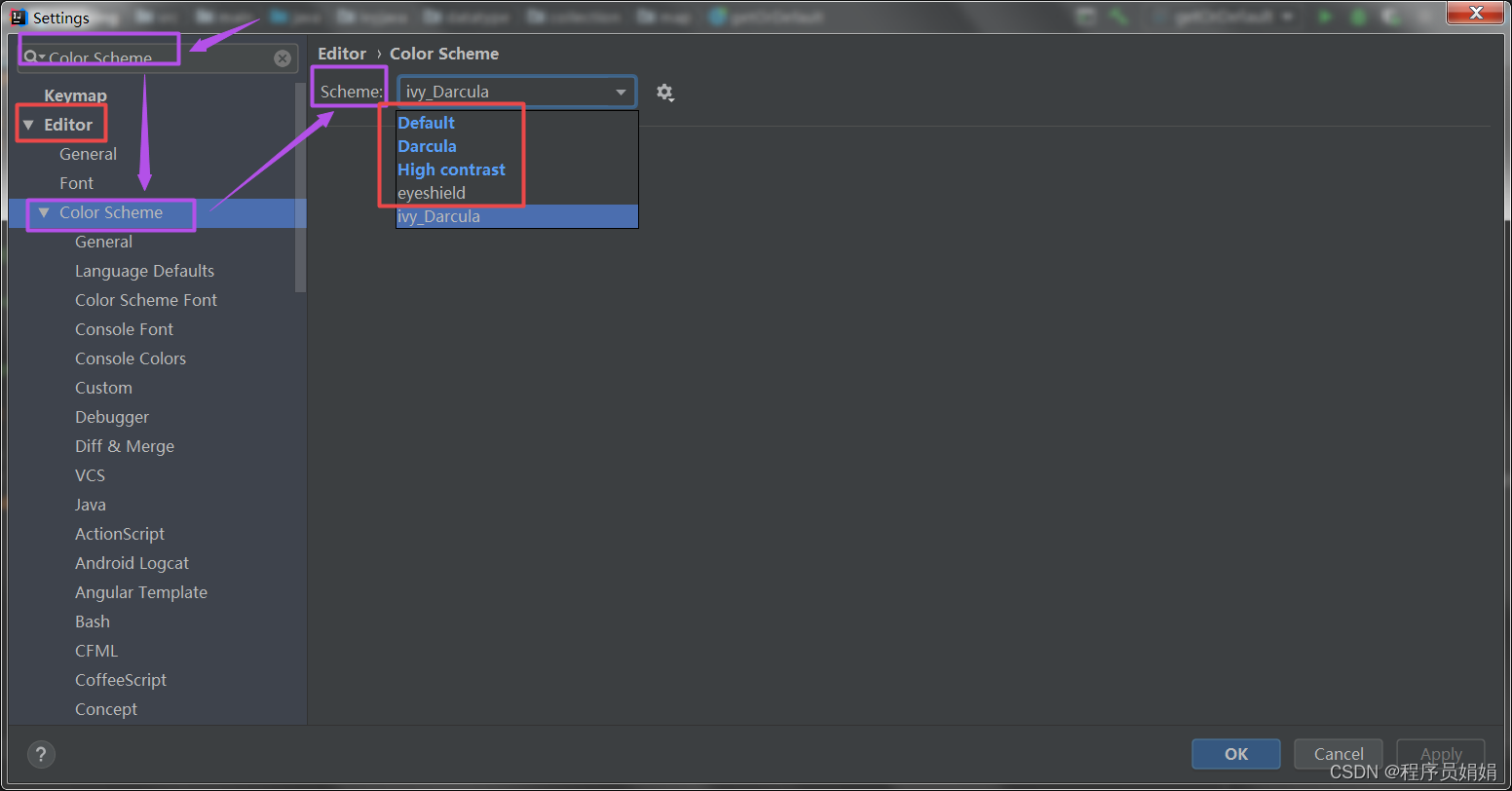
Task: Click the build wrench icon in the toolbar
Action: [1117, 16]
